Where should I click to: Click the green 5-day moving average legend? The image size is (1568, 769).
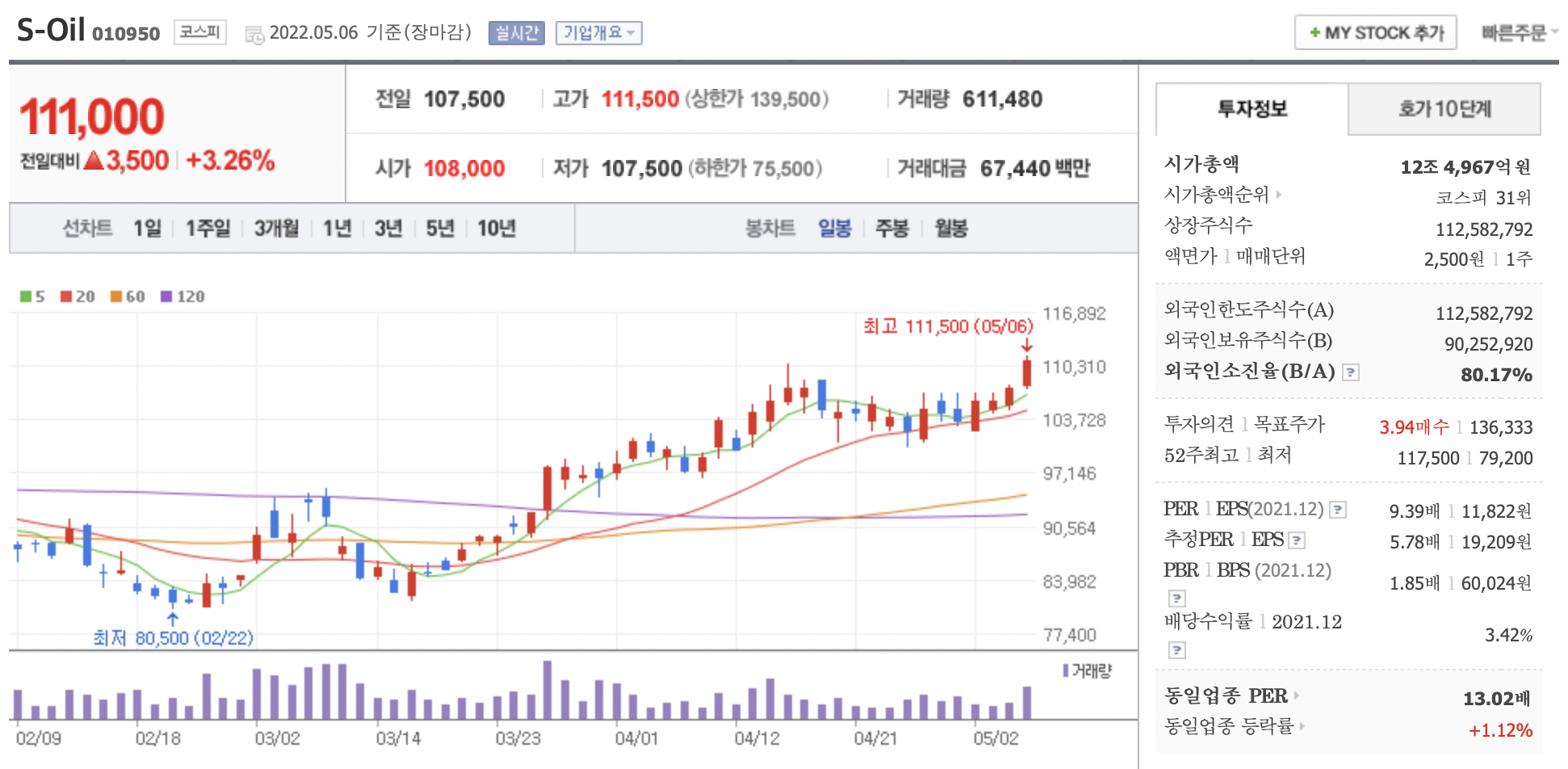pyautogui.click(x=32, y=296)
